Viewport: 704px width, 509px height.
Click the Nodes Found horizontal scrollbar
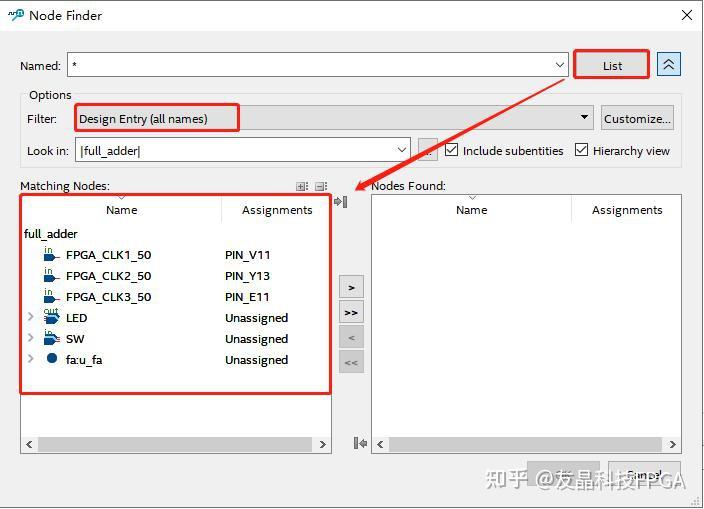[x=525, y=444]
